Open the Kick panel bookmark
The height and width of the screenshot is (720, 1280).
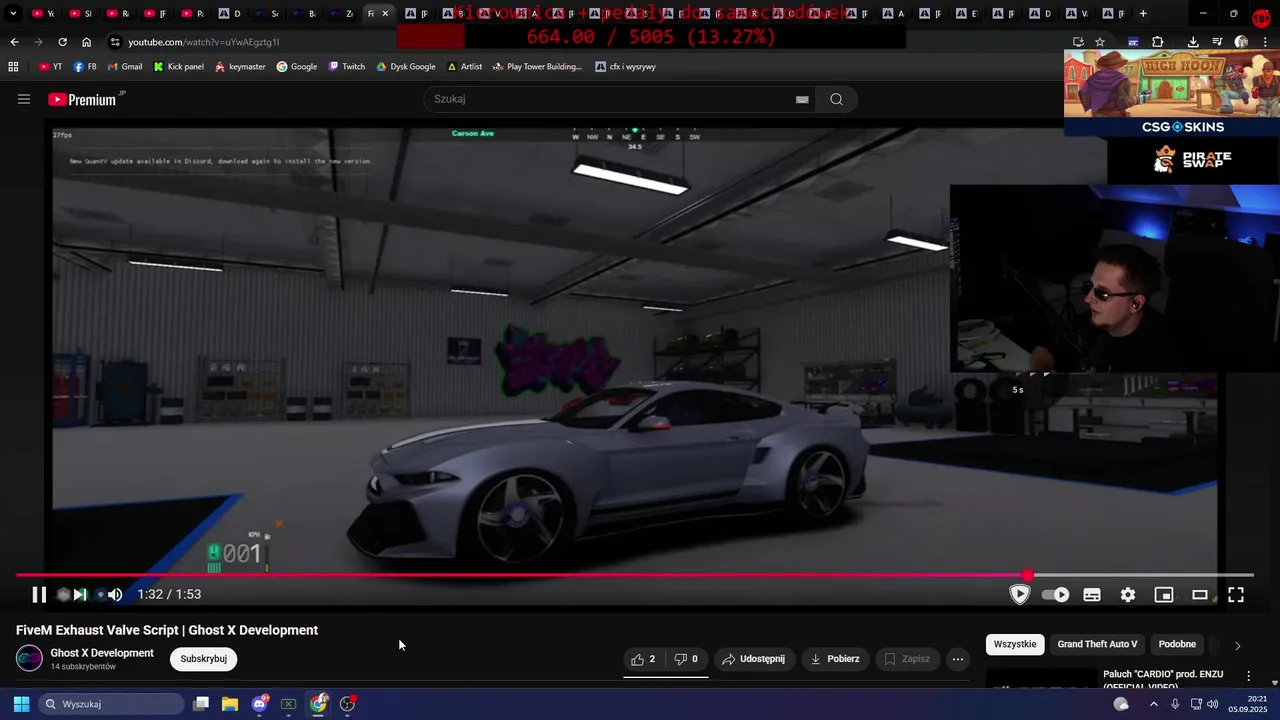tap(178, 67)
